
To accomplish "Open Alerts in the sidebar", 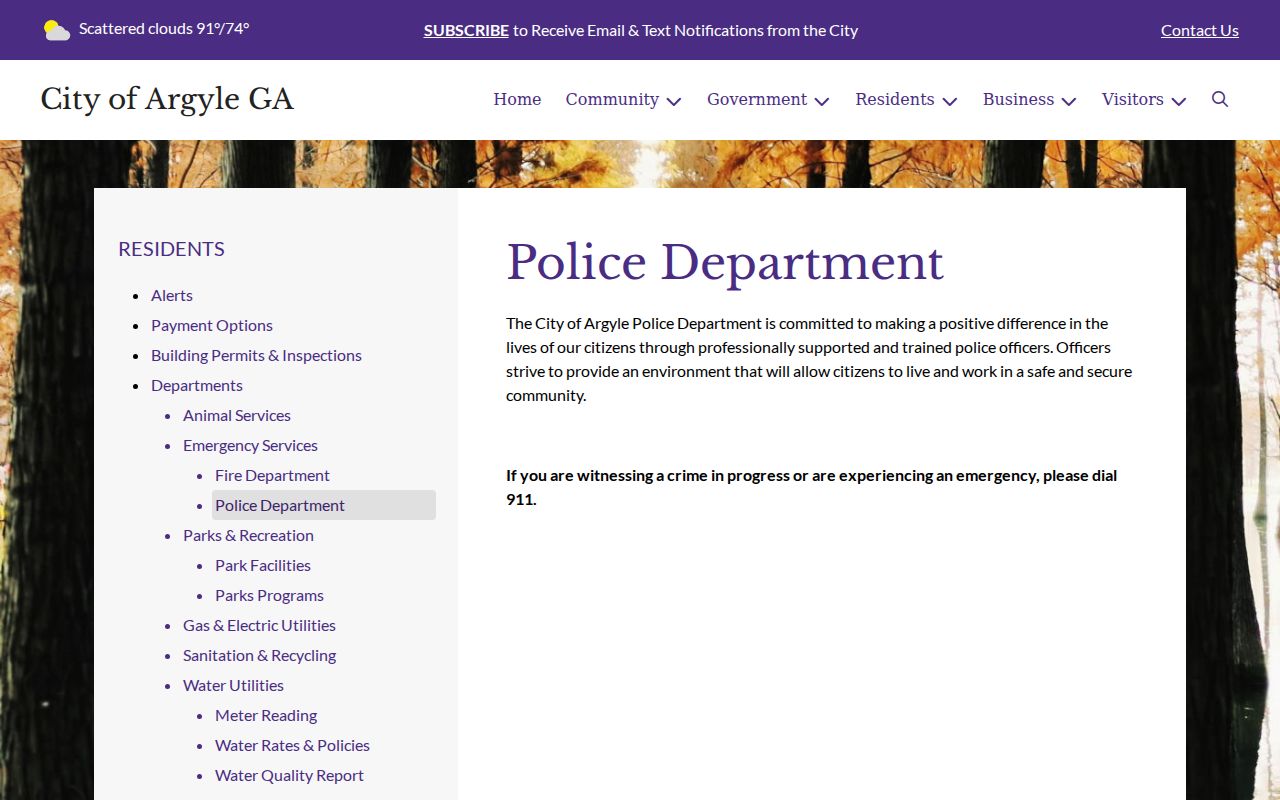I will tap(172, 295).
